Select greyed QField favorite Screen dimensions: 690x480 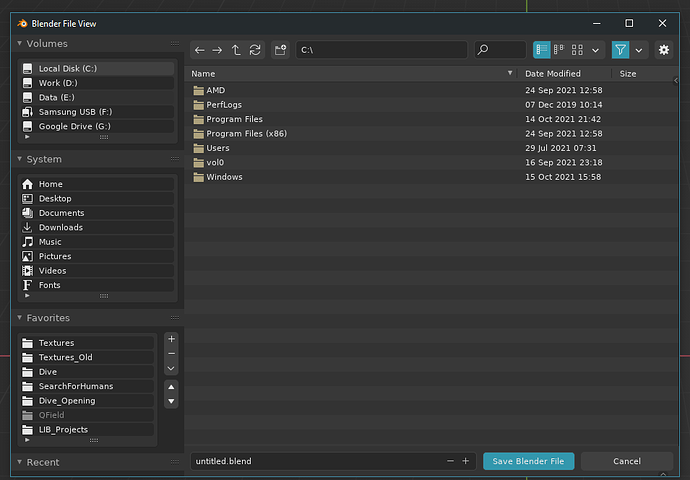[87, 415]
